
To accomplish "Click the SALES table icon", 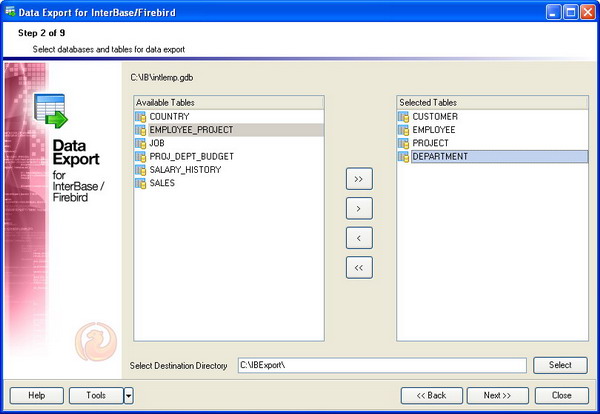I will pyautogui.click(x=140, y=183).
